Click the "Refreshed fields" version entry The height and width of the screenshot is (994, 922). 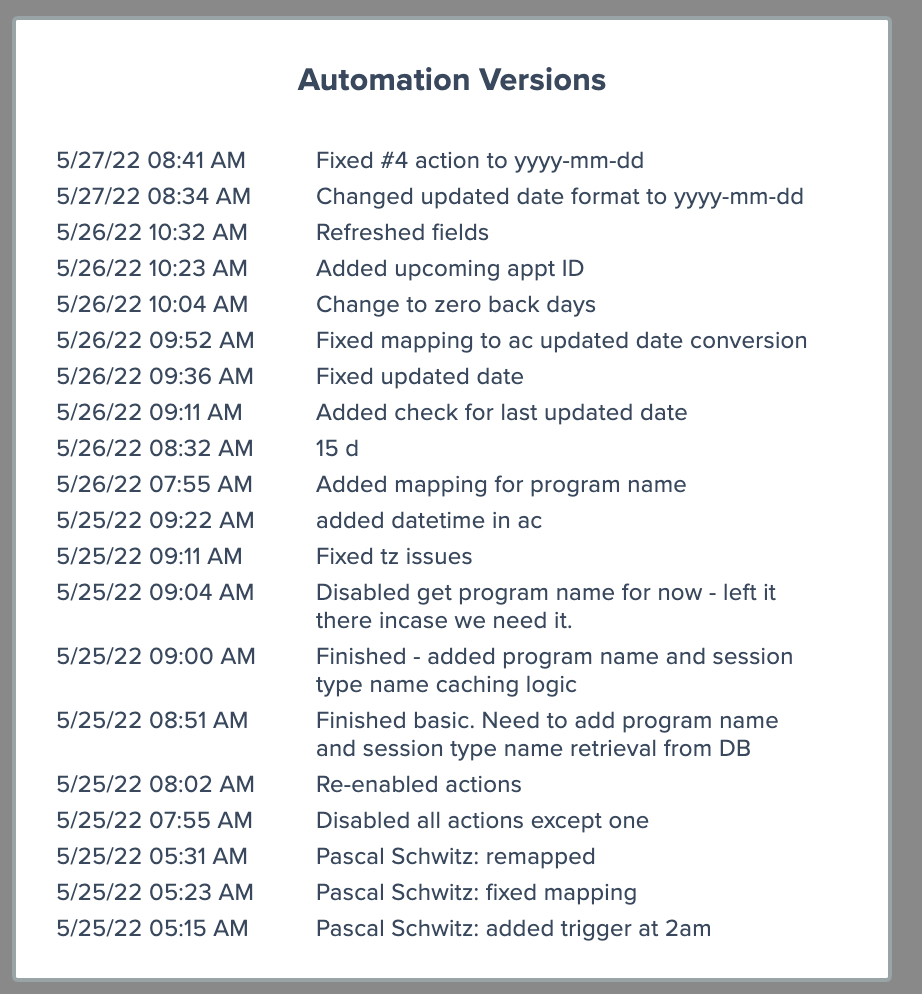(x=402, y=232)
